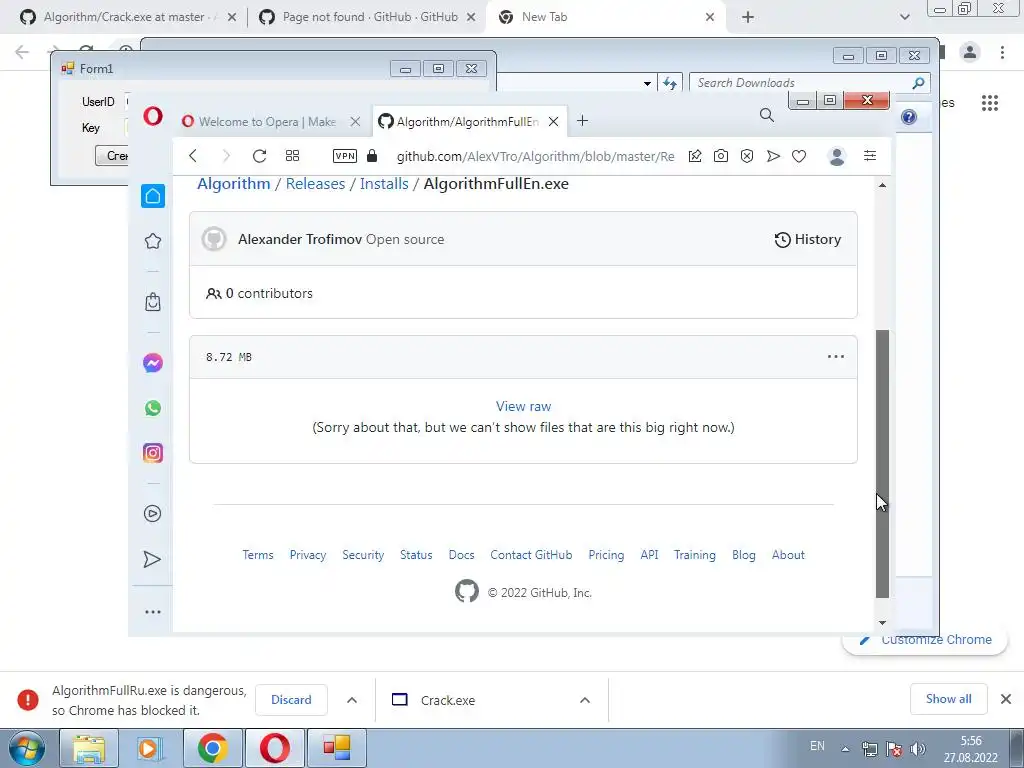Click Opera's Home sidebar icon
The width and height of the screenshot is (1024, 768).
[x=153, y=196]
